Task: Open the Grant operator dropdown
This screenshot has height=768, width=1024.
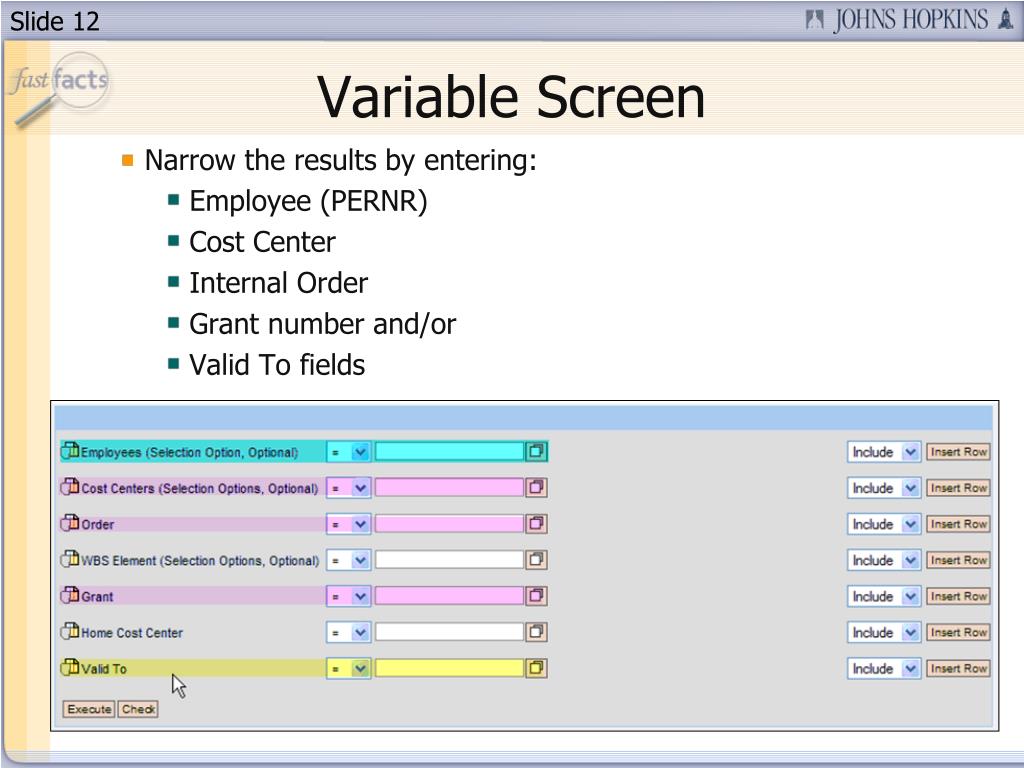Action: click(x=349, y=596)
